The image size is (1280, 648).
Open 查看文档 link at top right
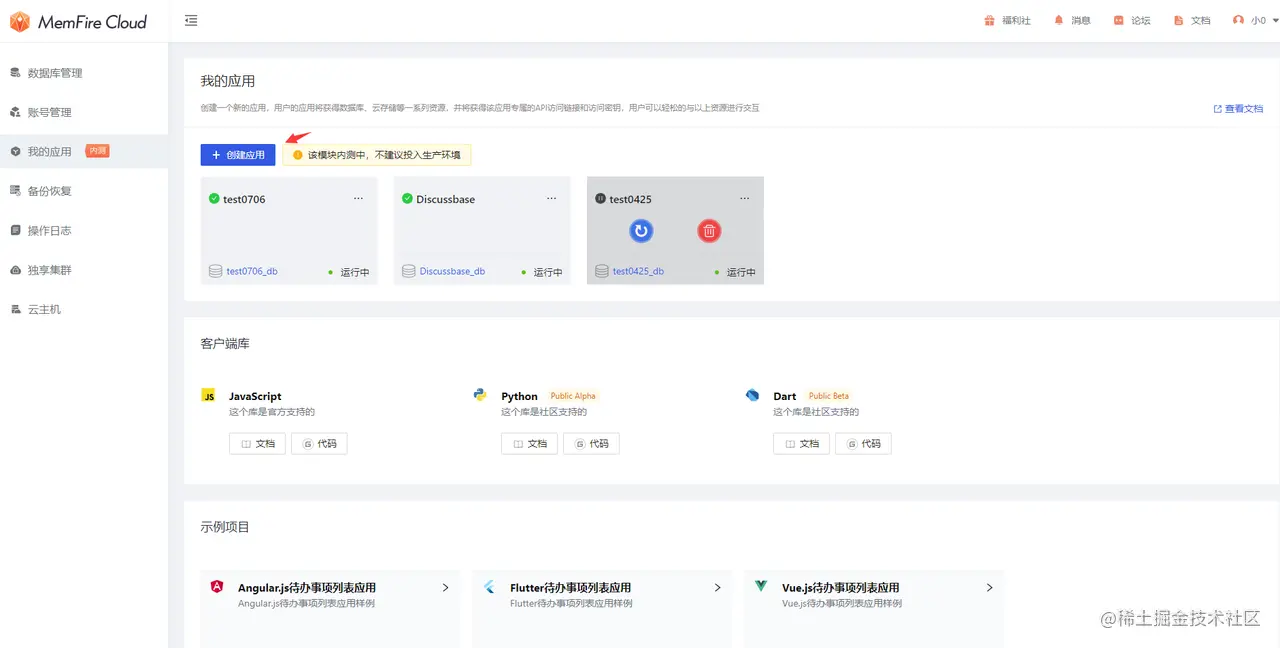[x=1238, y=109]
